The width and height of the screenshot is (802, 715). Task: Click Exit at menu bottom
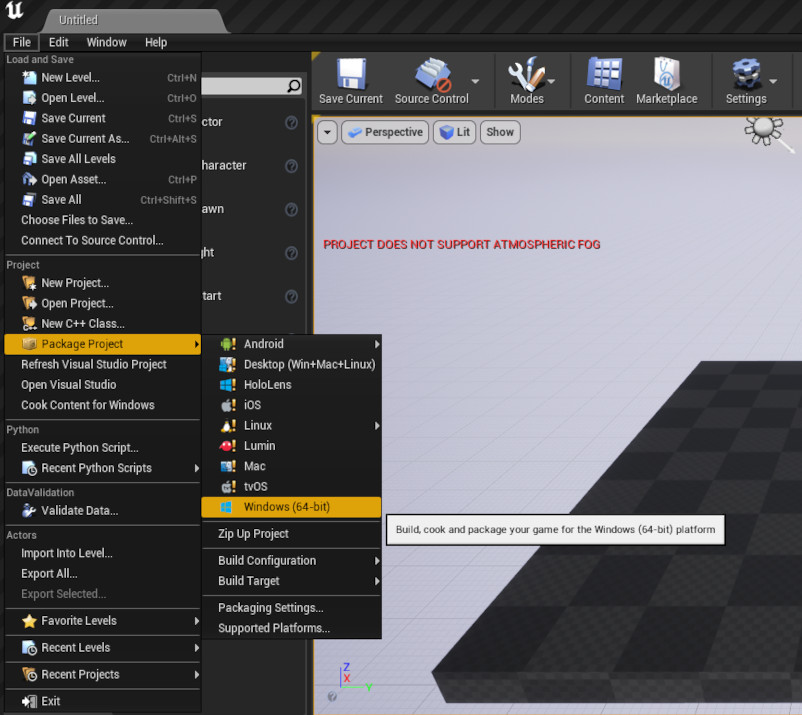pos(102,701)
